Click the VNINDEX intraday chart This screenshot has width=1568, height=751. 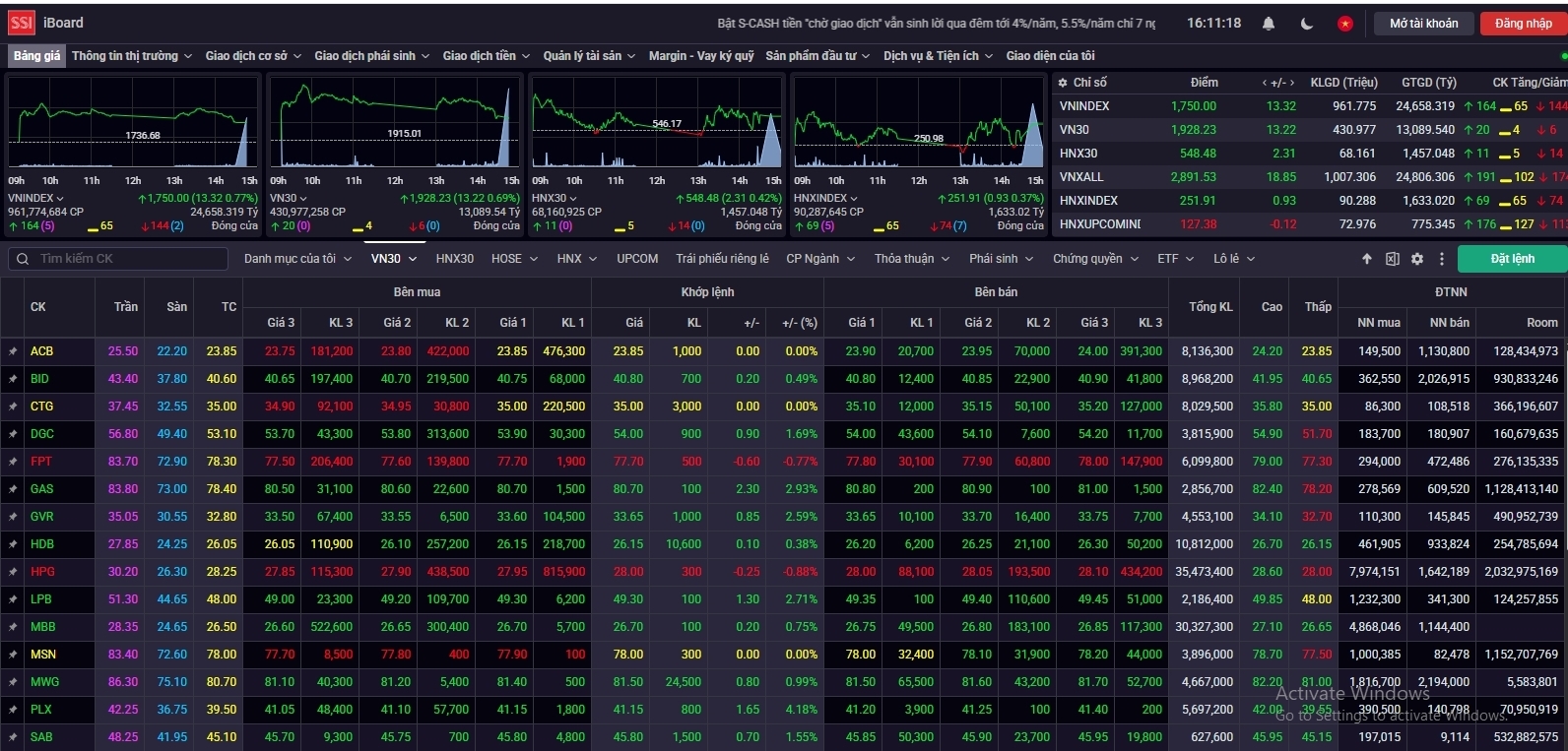pyautogui.click(x=133, y=123)
